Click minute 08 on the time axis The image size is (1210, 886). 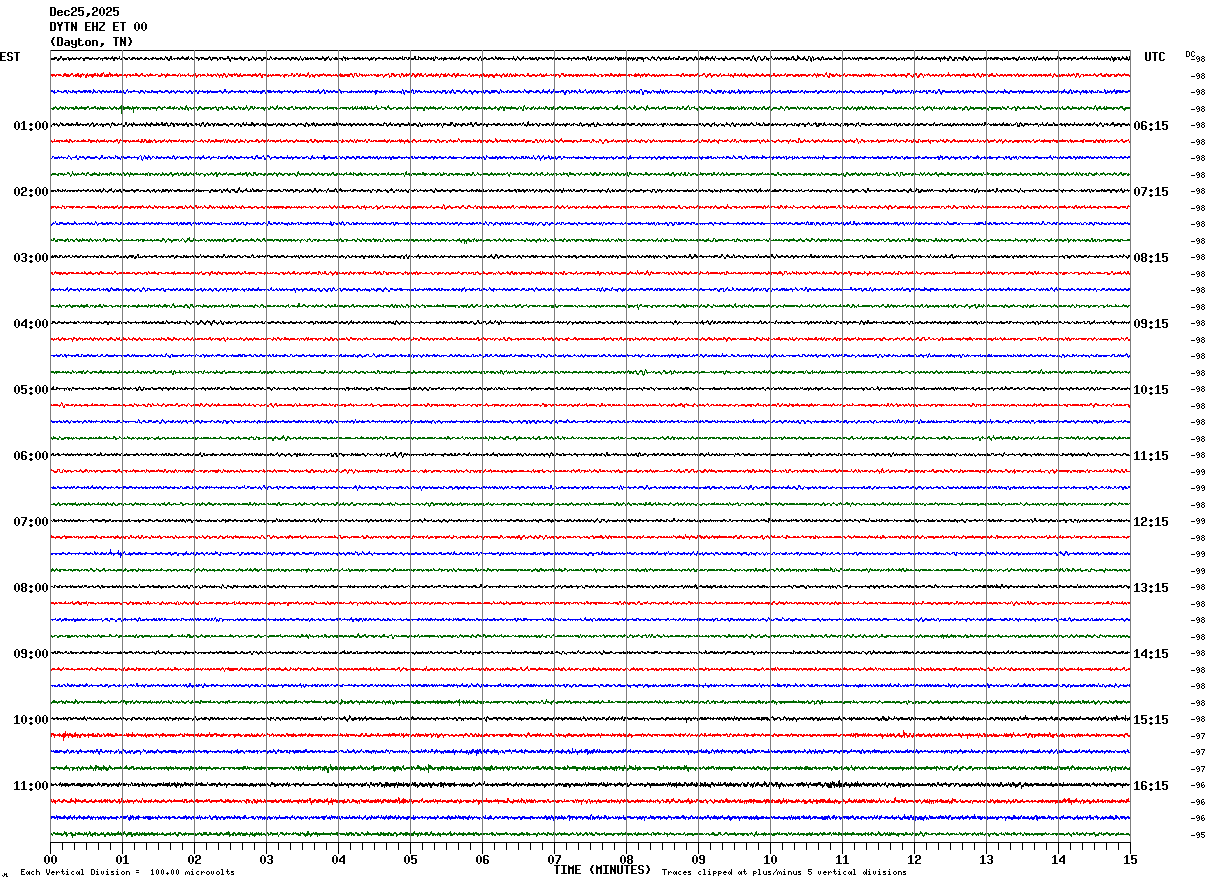coord(626,859)
